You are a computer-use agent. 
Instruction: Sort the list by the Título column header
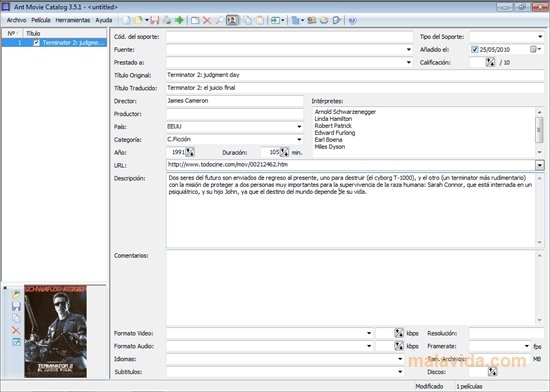coord(65,33)
